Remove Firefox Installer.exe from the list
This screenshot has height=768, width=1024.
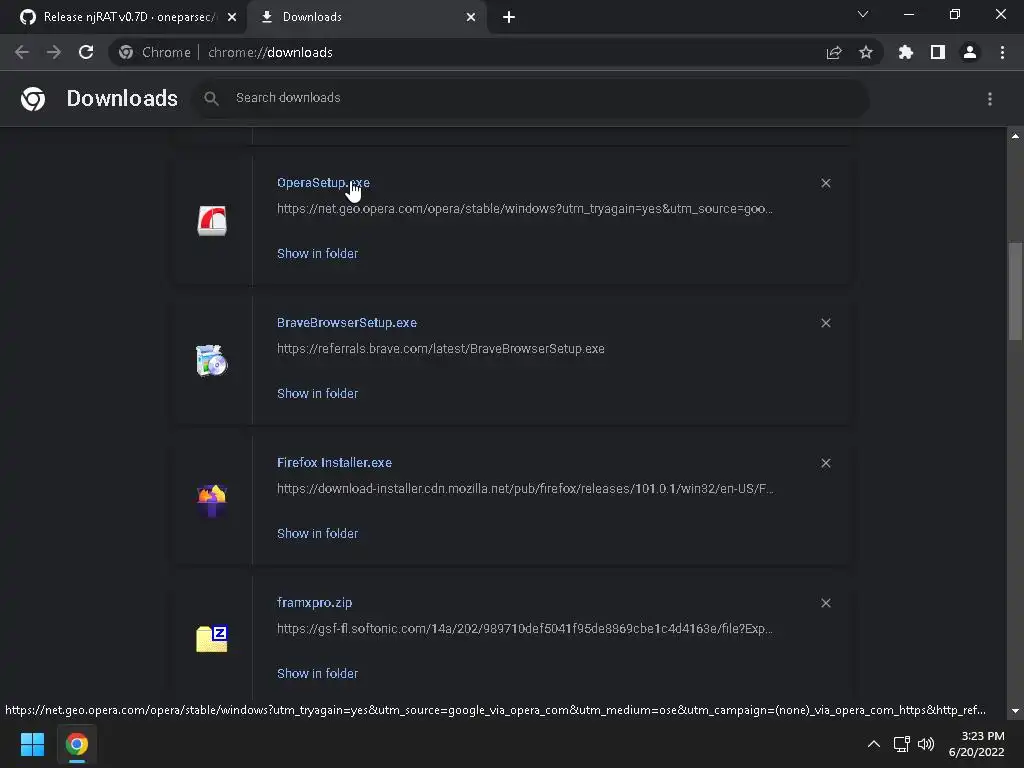(x=826, y=463)
